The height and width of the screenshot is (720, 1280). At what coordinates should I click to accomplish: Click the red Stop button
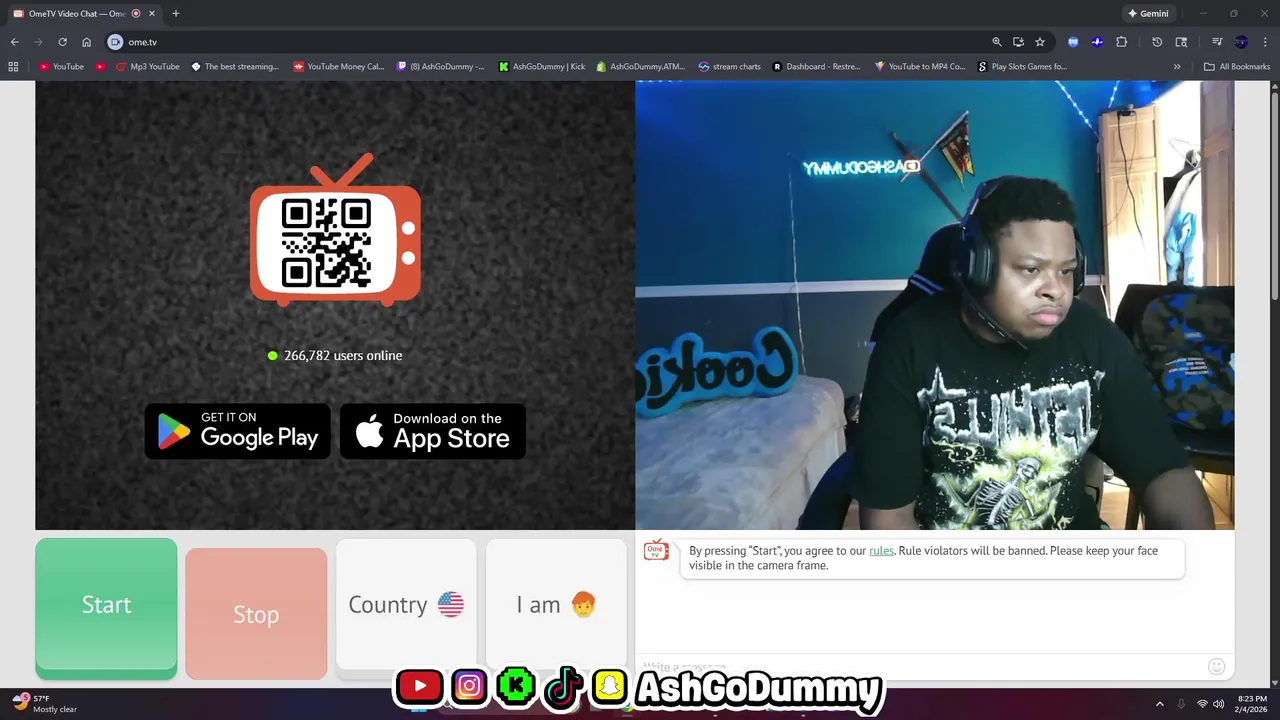[256, 614]
